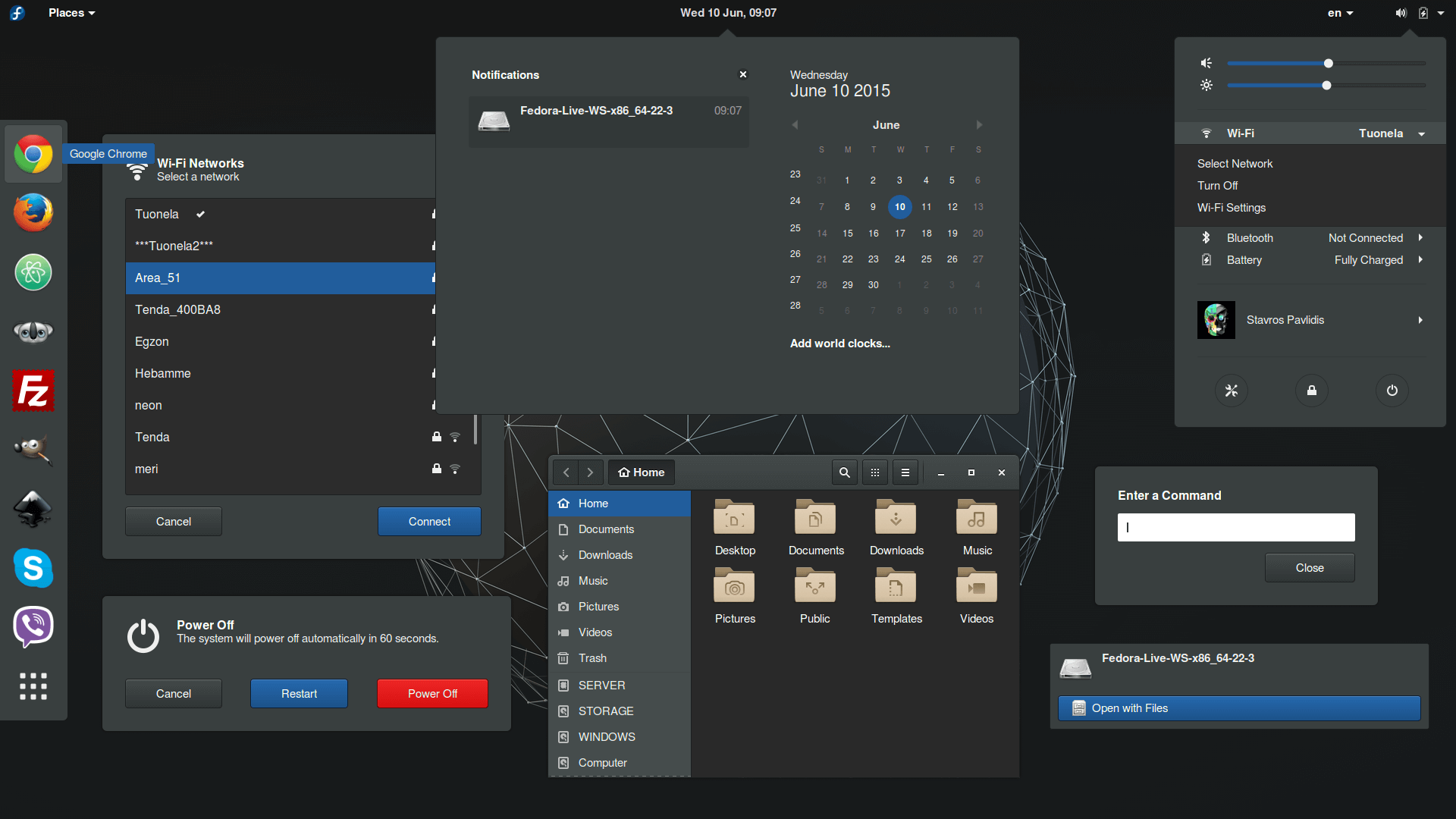Viewport: 1456px width, 819px height.
Task: Open system settings wrench icon
Action: pos(1231,391)
